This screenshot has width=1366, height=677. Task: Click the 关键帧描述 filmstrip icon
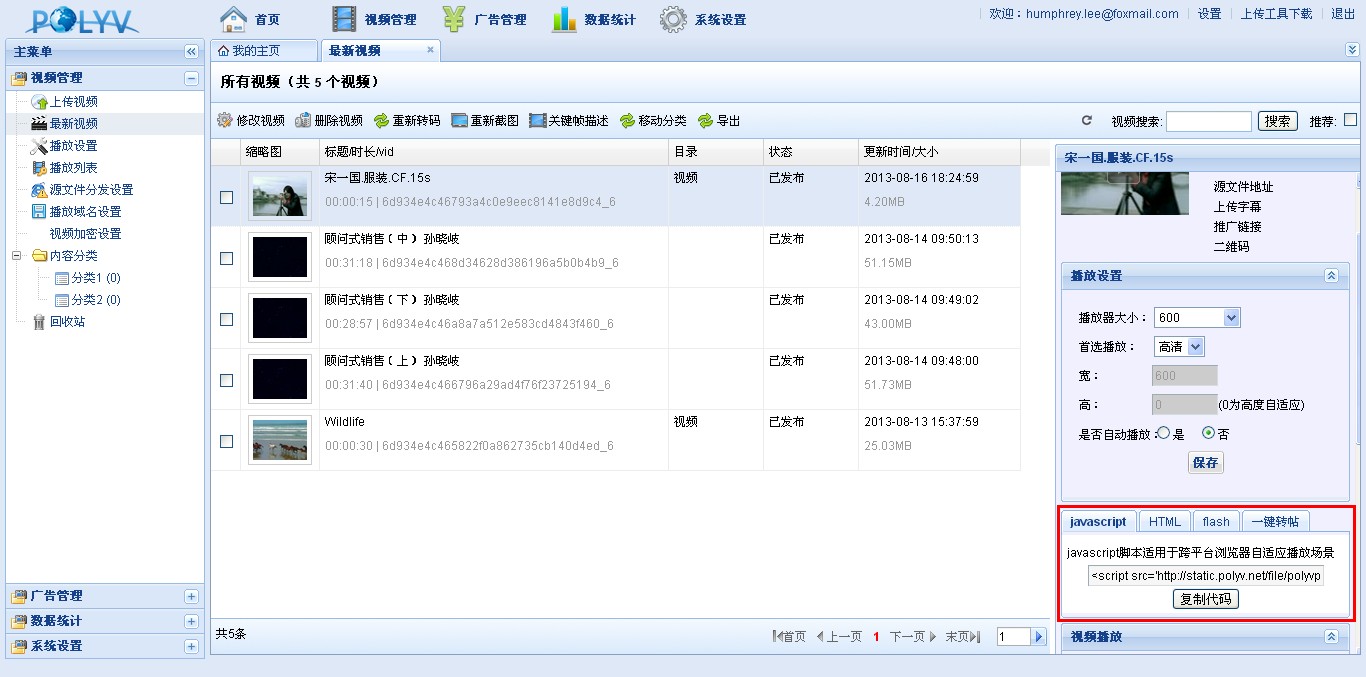pyautogui.click(x=537, y=120)
